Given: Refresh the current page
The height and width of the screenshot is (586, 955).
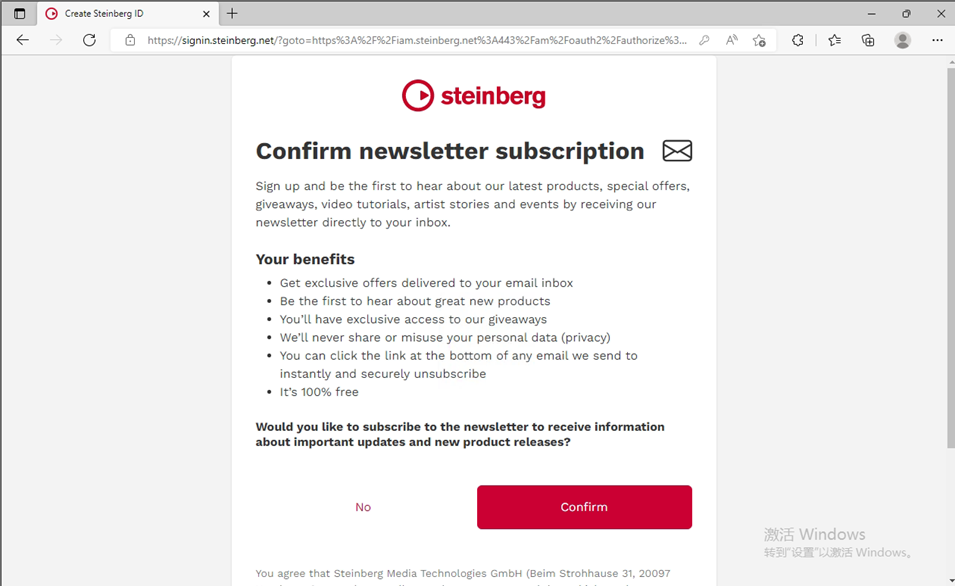Looking at the screenshot, I should point(89,40).
